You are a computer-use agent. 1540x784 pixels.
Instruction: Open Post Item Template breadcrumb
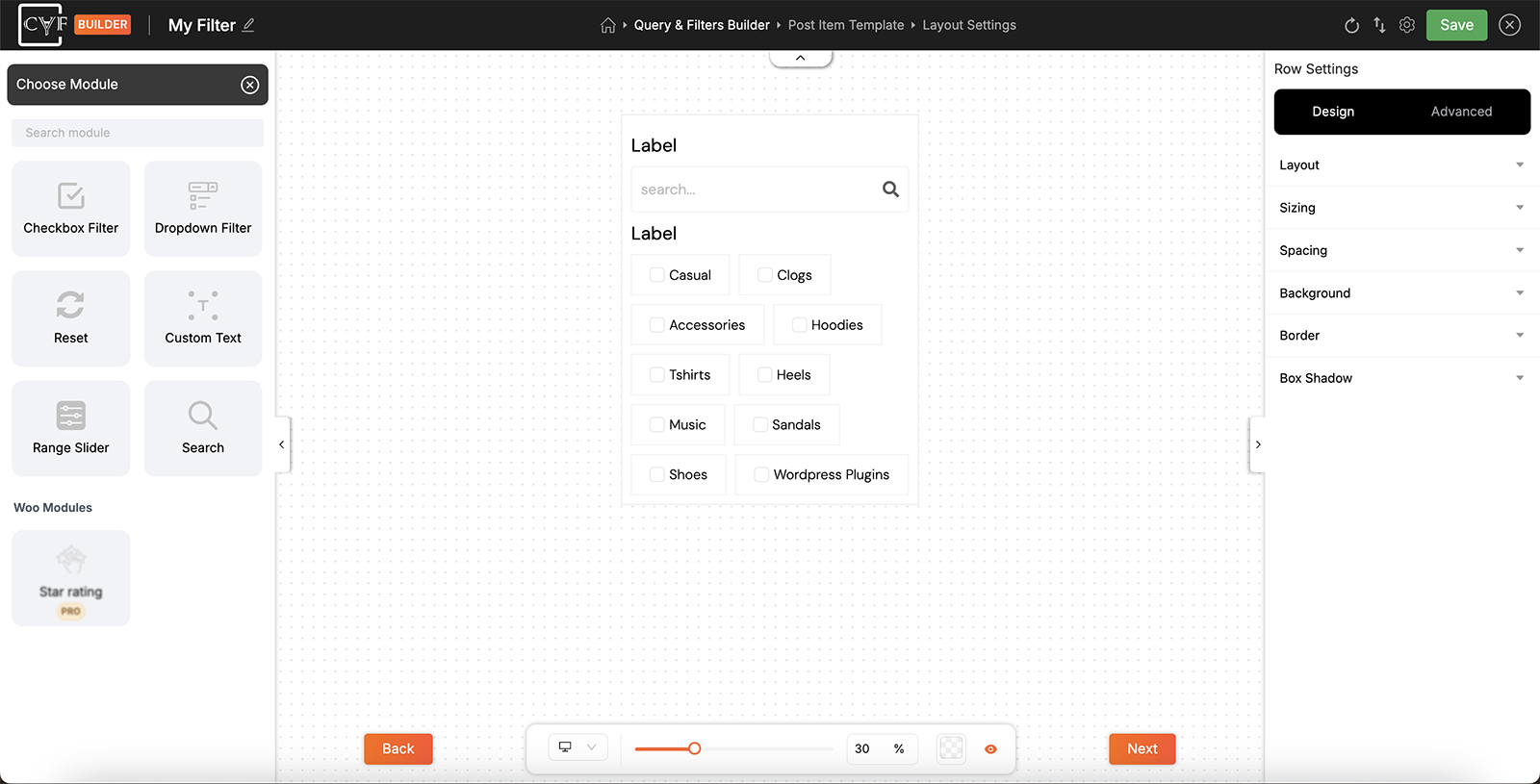846,25
